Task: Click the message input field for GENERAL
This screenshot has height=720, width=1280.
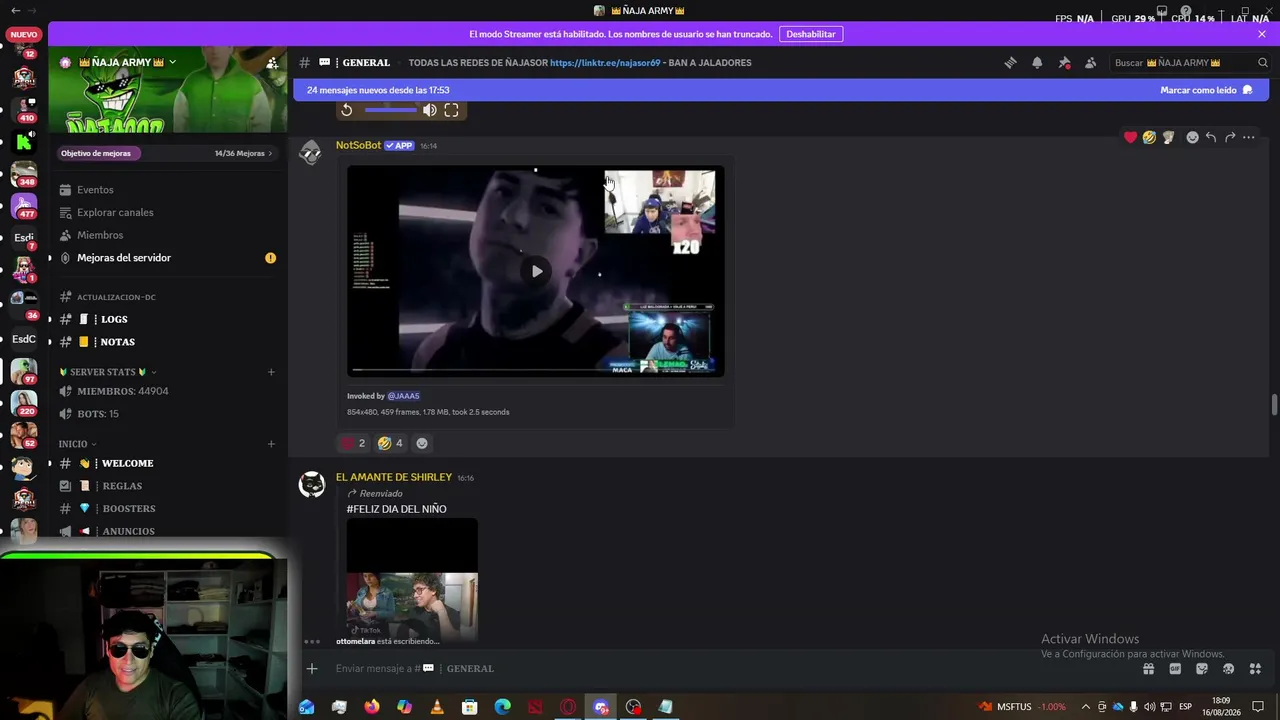Action: pyautogui.click(x=730, y=668)
